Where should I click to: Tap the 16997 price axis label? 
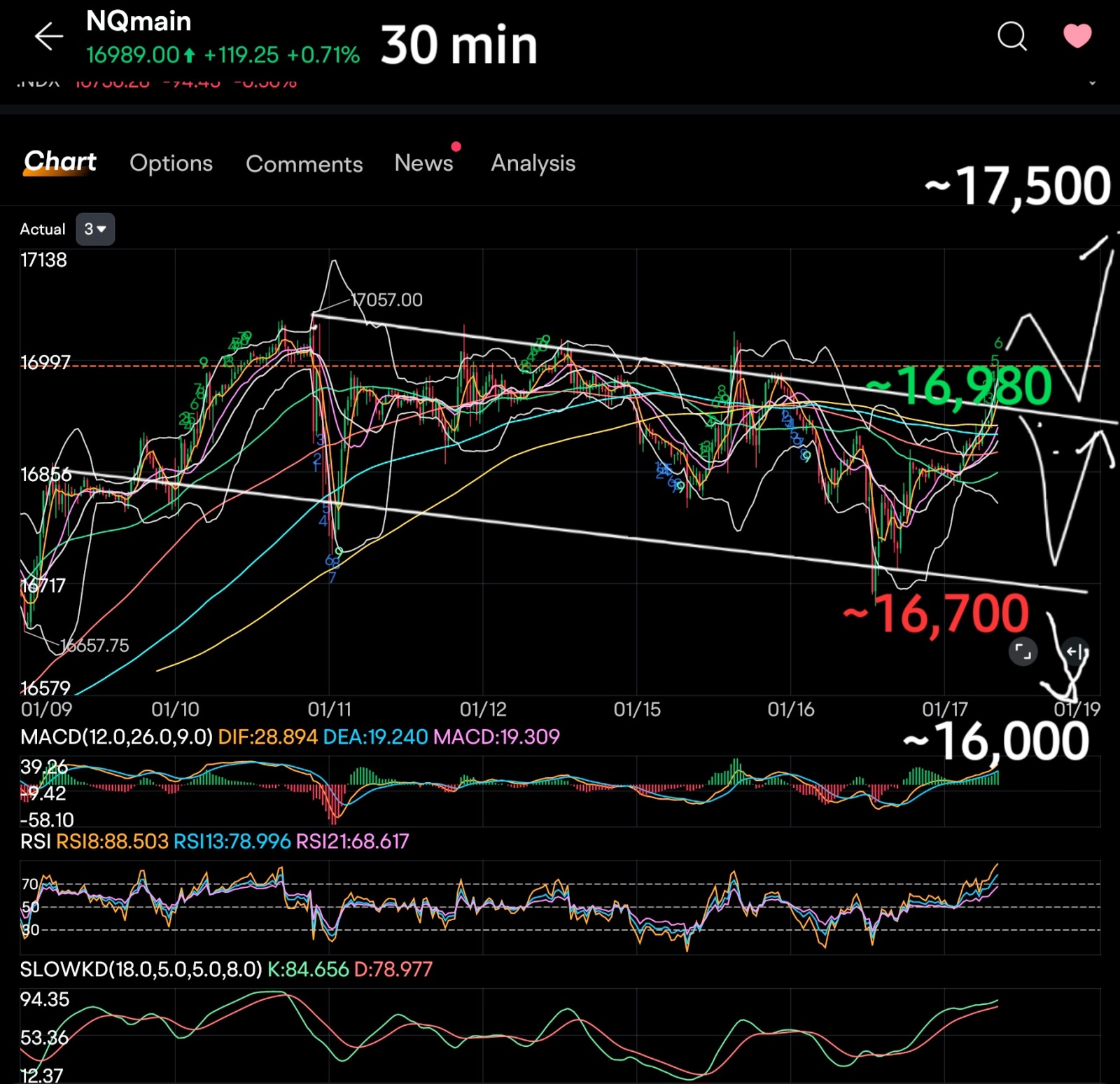tap(45, 362)
